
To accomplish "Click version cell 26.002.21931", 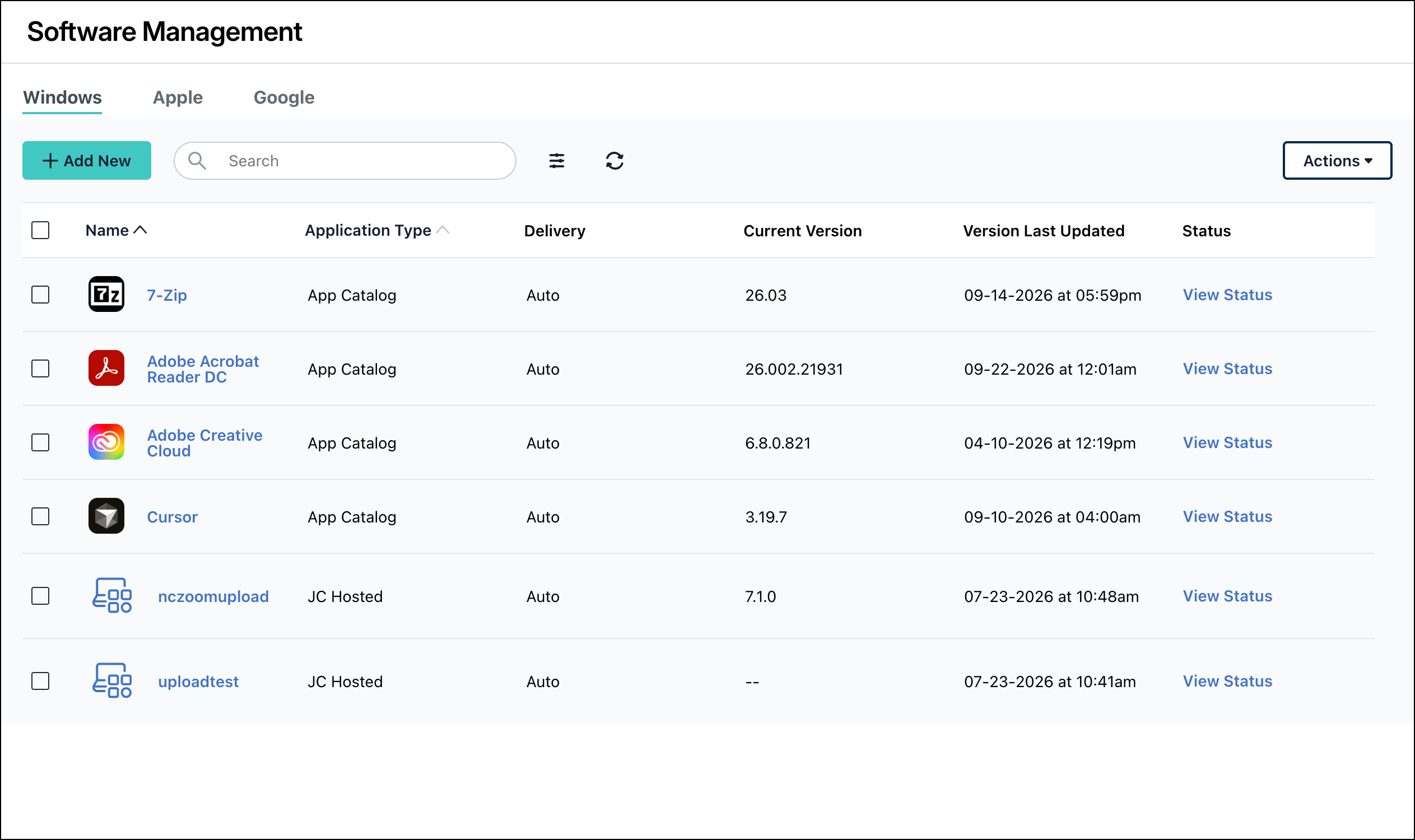I will [794, 369].
